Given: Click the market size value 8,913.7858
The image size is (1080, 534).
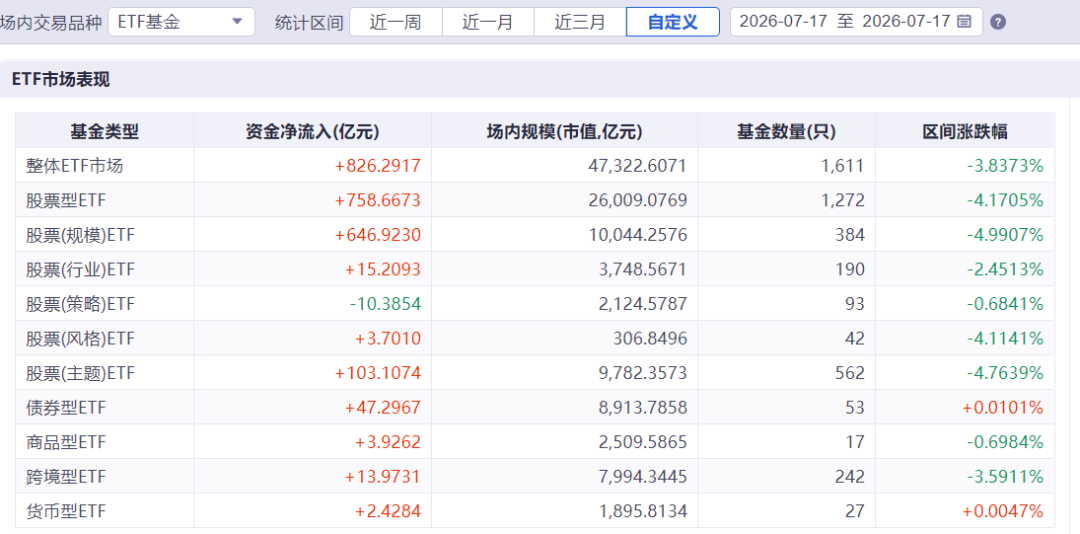Looking at the screenshot, I should tap(642, 407).
